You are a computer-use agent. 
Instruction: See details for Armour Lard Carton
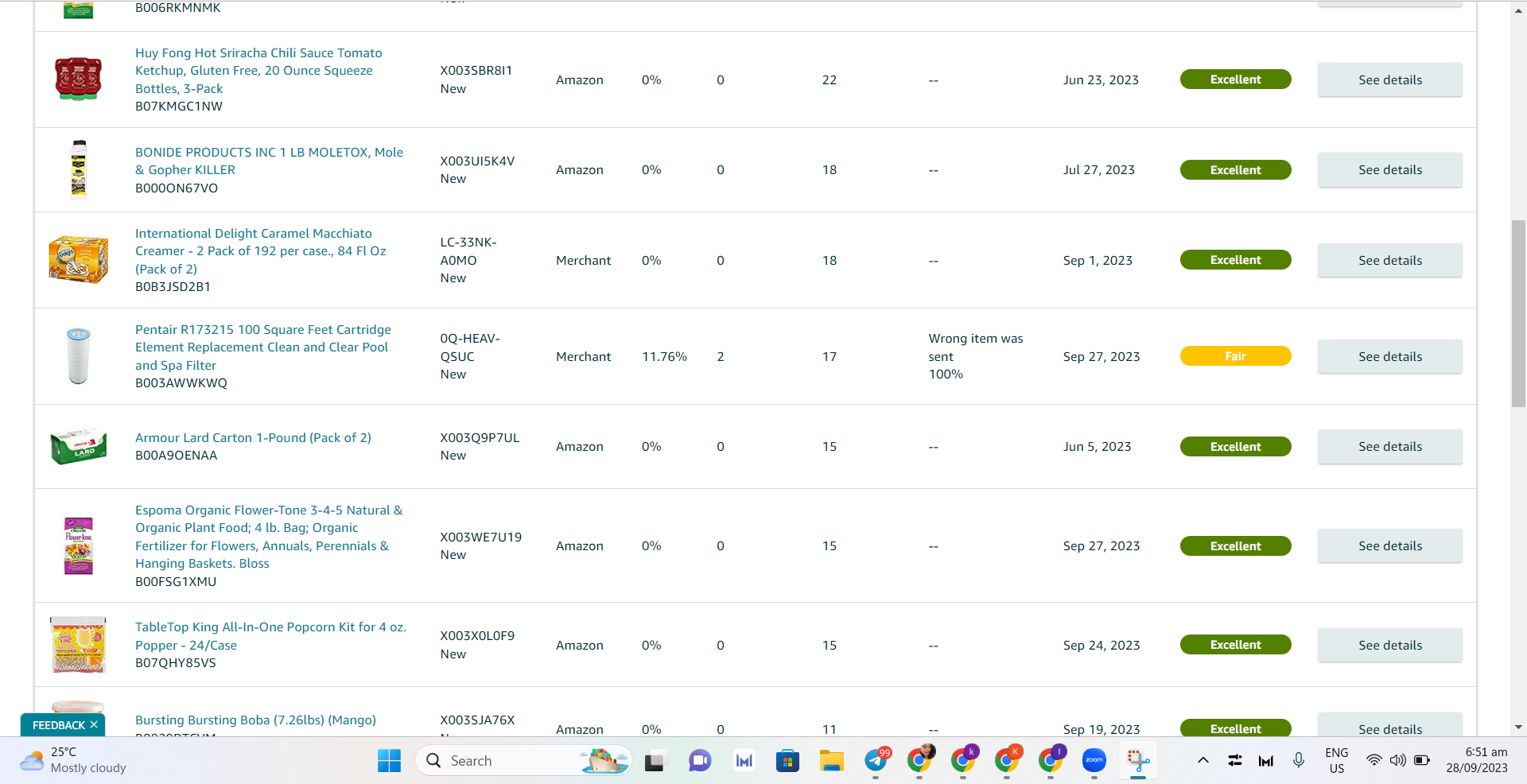[1389, 447]
